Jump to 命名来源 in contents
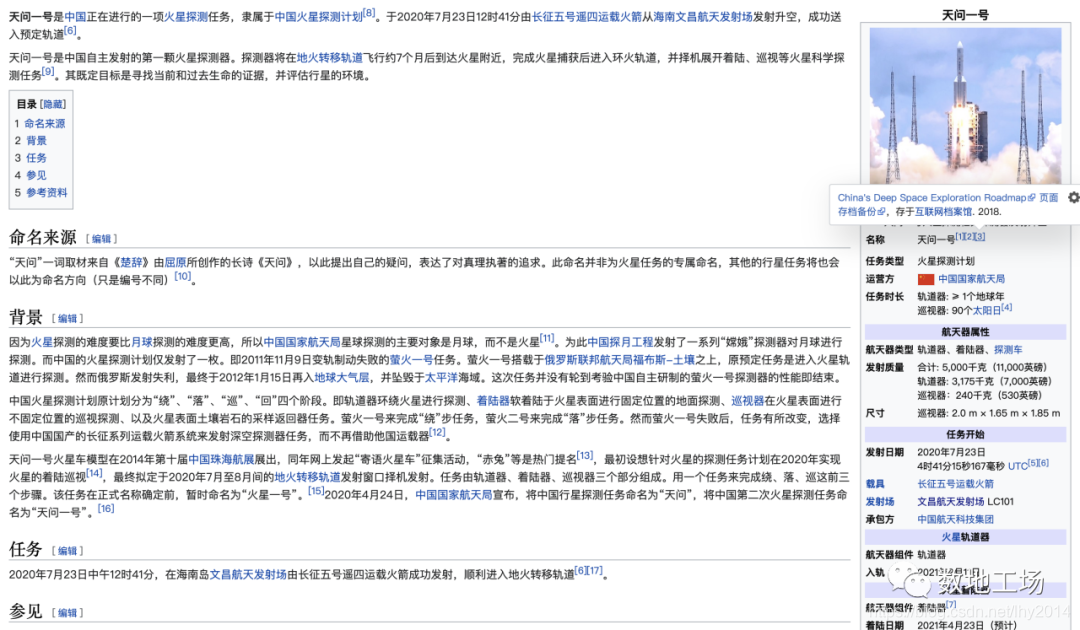The image size is (1080, 630). point(45,123)
